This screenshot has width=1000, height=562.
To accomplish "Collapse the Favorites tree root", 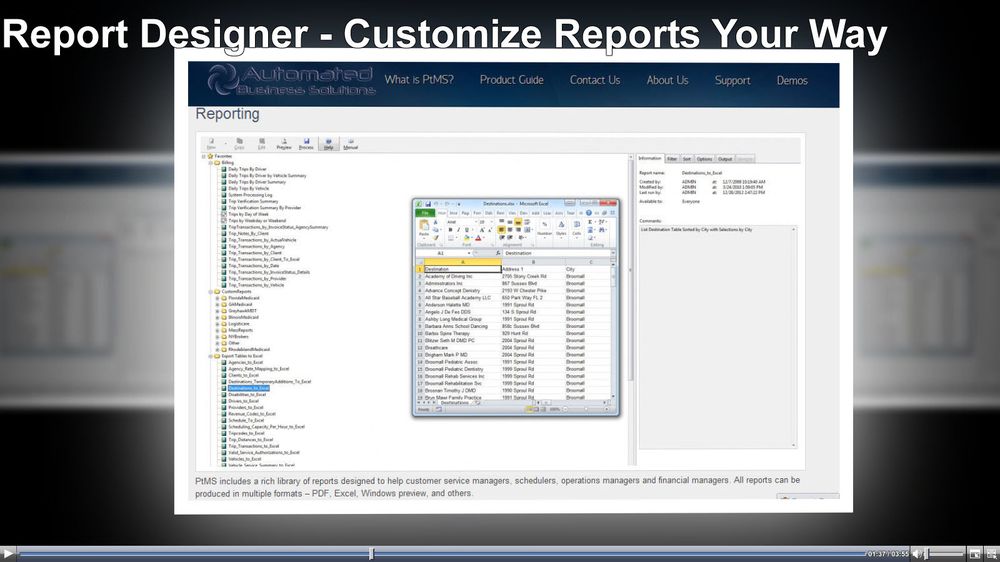I will coord(203,156).
